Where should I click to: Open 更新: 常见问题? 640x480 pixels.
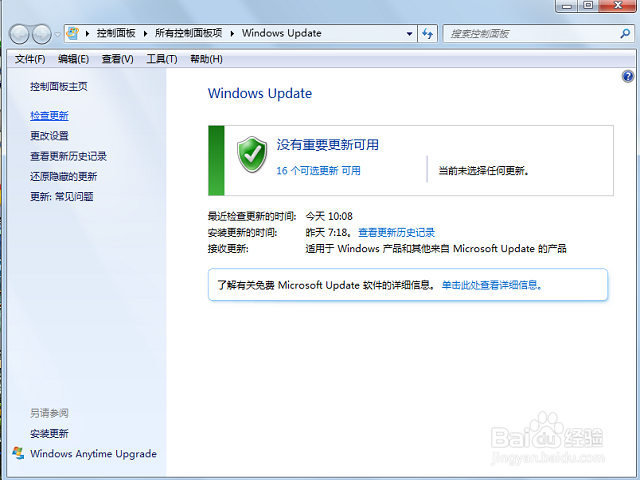(x=62, y=197)
